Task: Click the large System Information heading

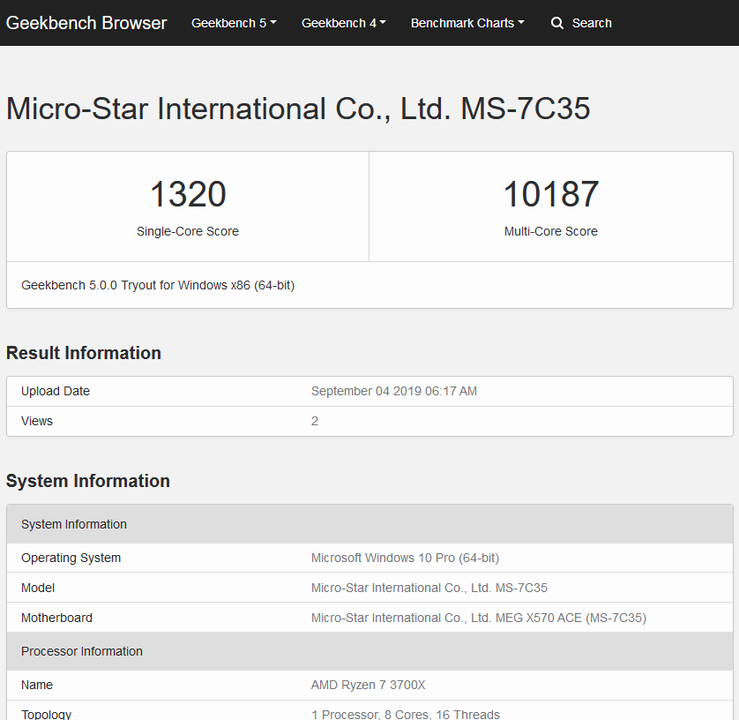Action: (x=88, y=481)
